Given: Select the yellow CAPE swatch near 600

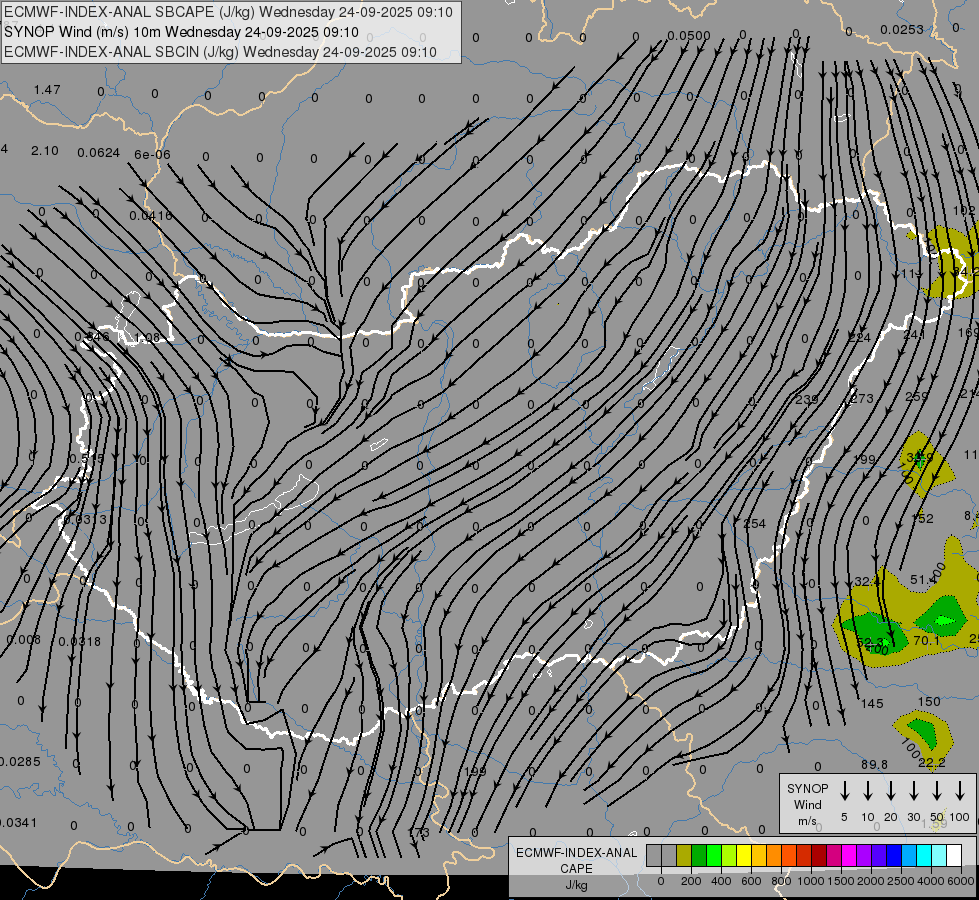Looking at the screenshot, I should [744, 856].
